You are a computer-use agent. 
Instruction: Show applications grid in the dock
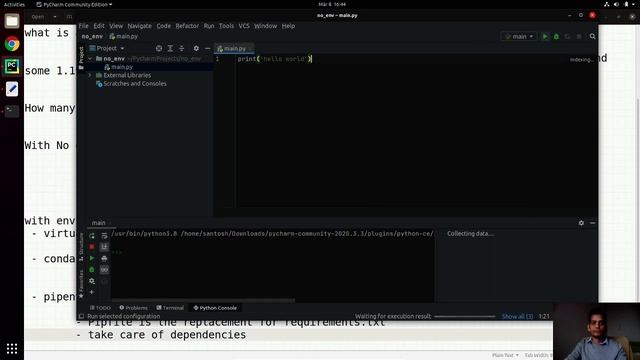click(12, 349)
